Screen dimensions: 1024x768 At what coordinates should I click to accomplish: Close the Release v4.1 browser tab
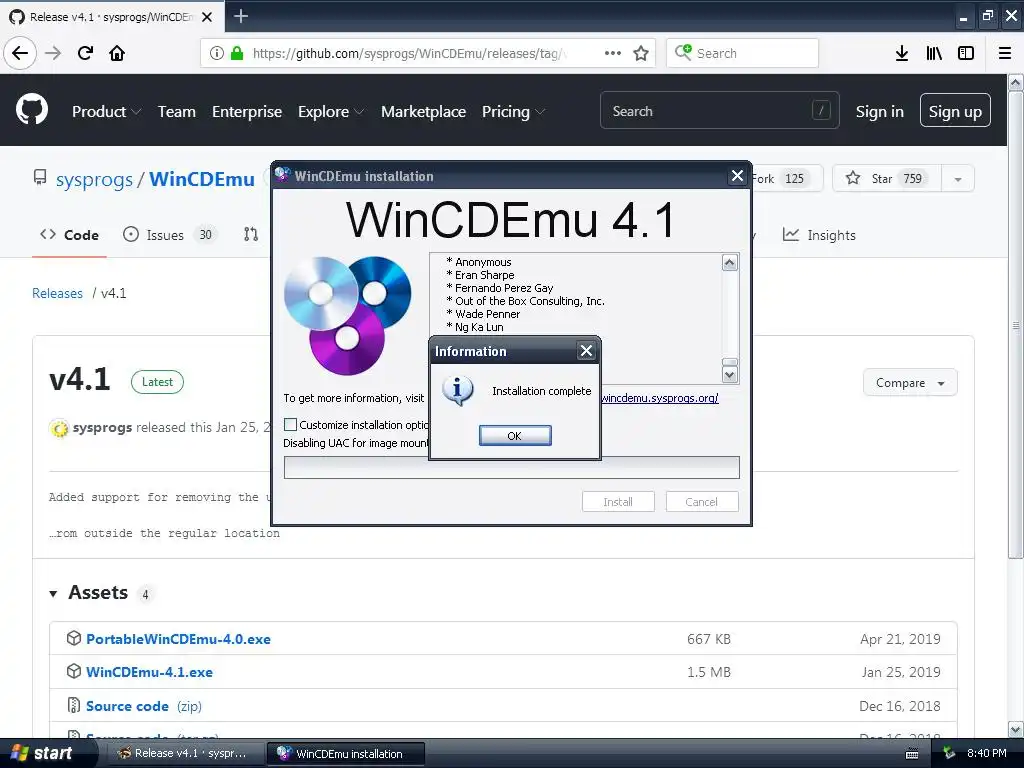(x=207, y=17)
